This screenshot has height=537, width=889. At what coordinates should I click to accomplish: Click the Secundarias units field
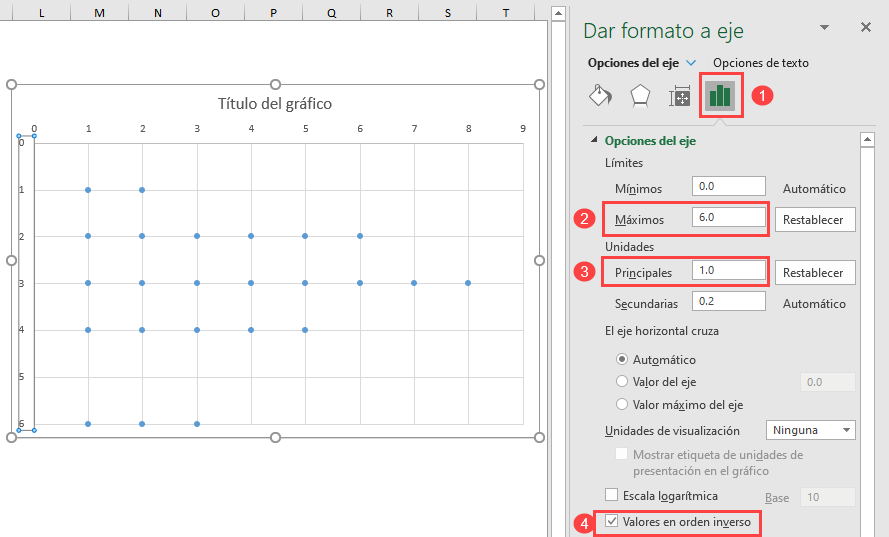(729, 301)
